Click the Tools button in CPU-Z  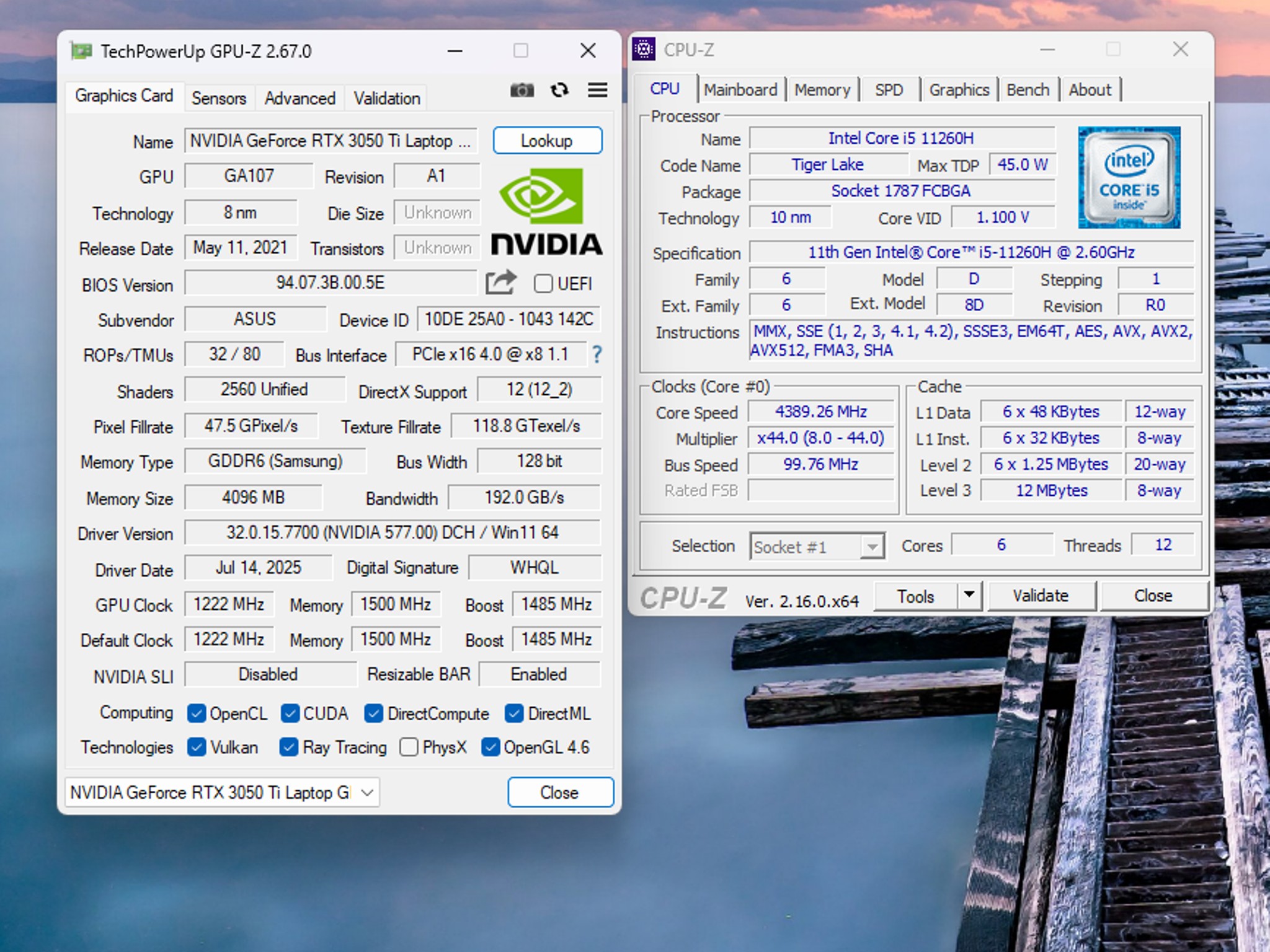tap(915, 596)
